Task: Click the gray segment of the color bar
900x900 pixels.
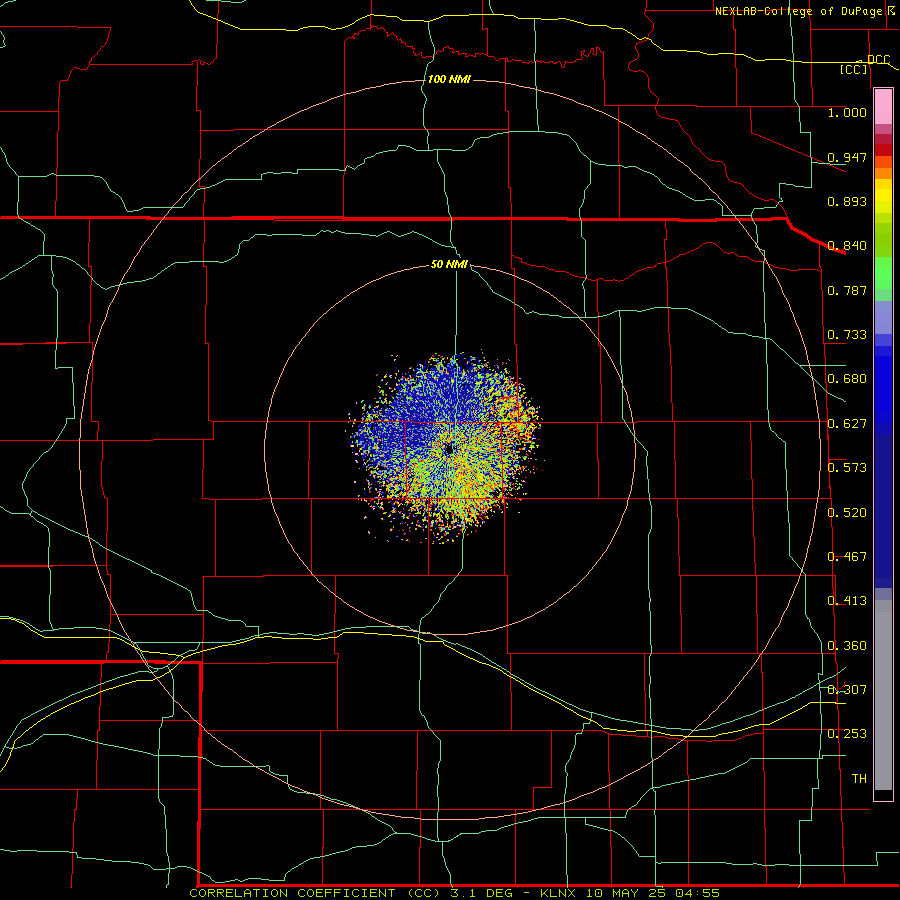Action: pos(883,695)
